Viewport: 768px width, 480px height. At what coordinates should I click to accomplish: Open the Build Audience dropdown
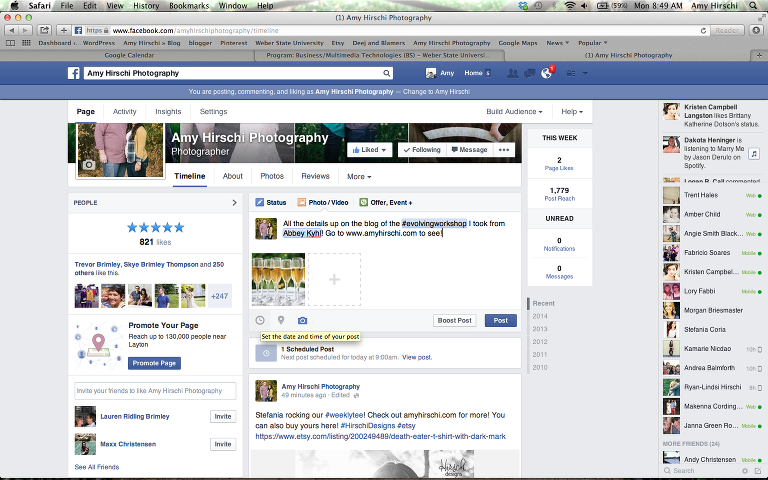[x=514, y=112]
